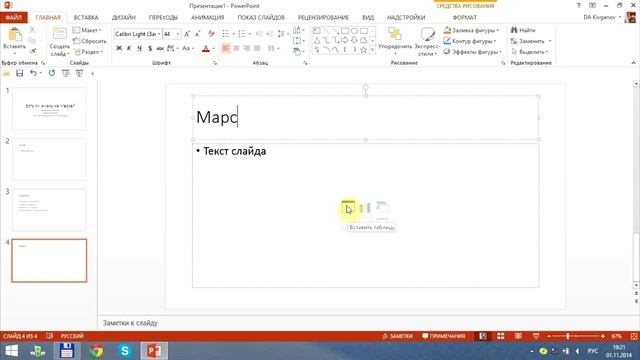Open PowerPoint Help question mark
Viewport: 640px width, 360px height.
pyautogui.click(x=578, y=5)
